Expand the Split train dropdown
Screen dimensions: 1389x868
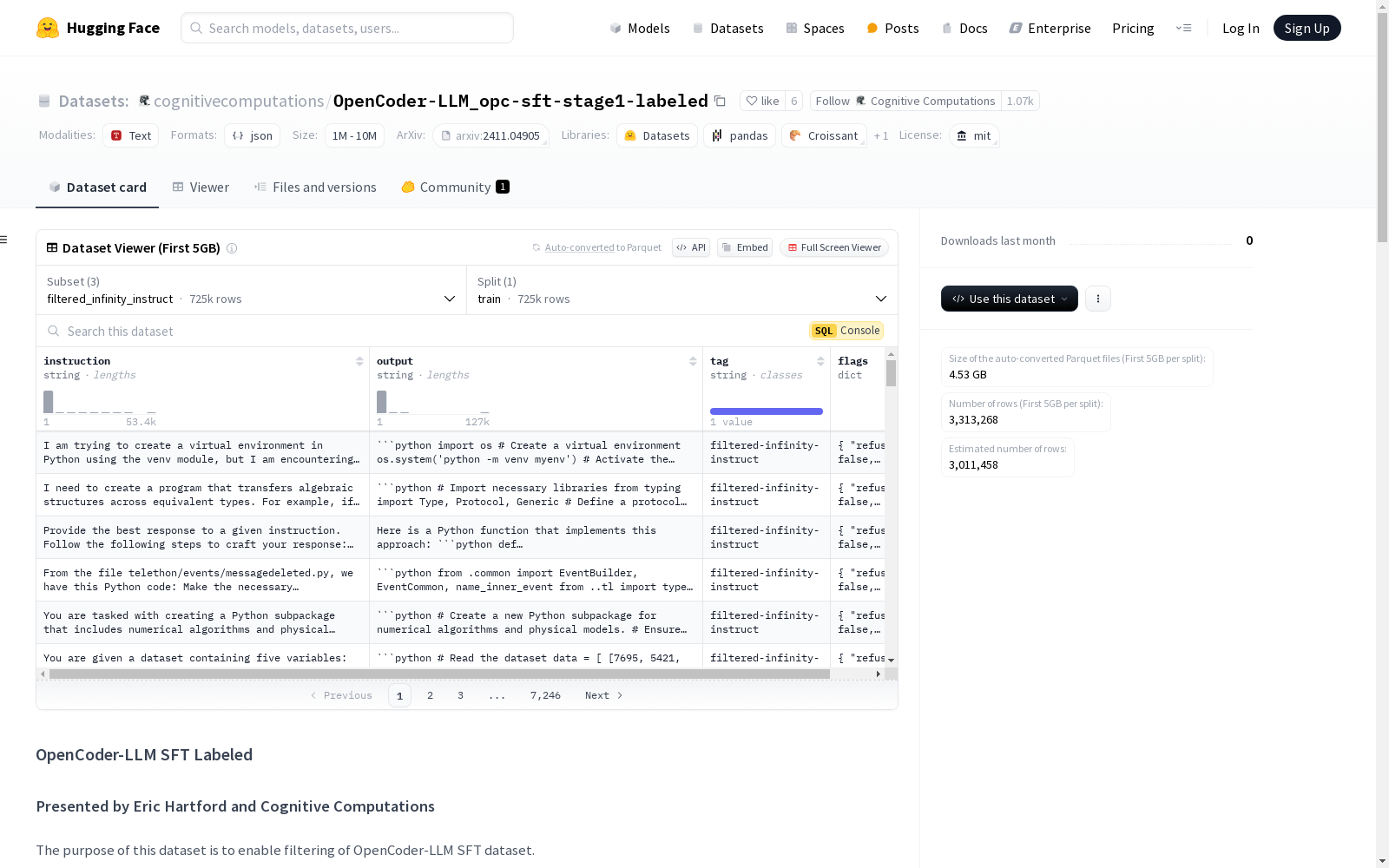click(682, 290)
